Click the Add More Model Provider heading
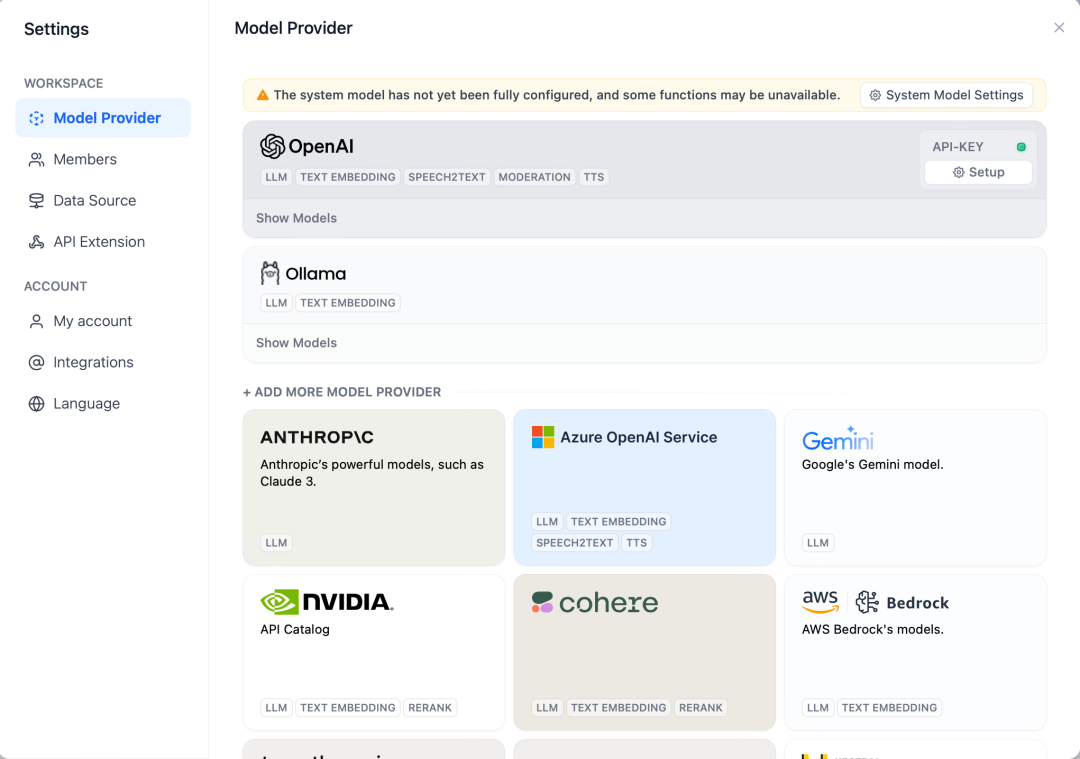 click(x=342, y=392)
